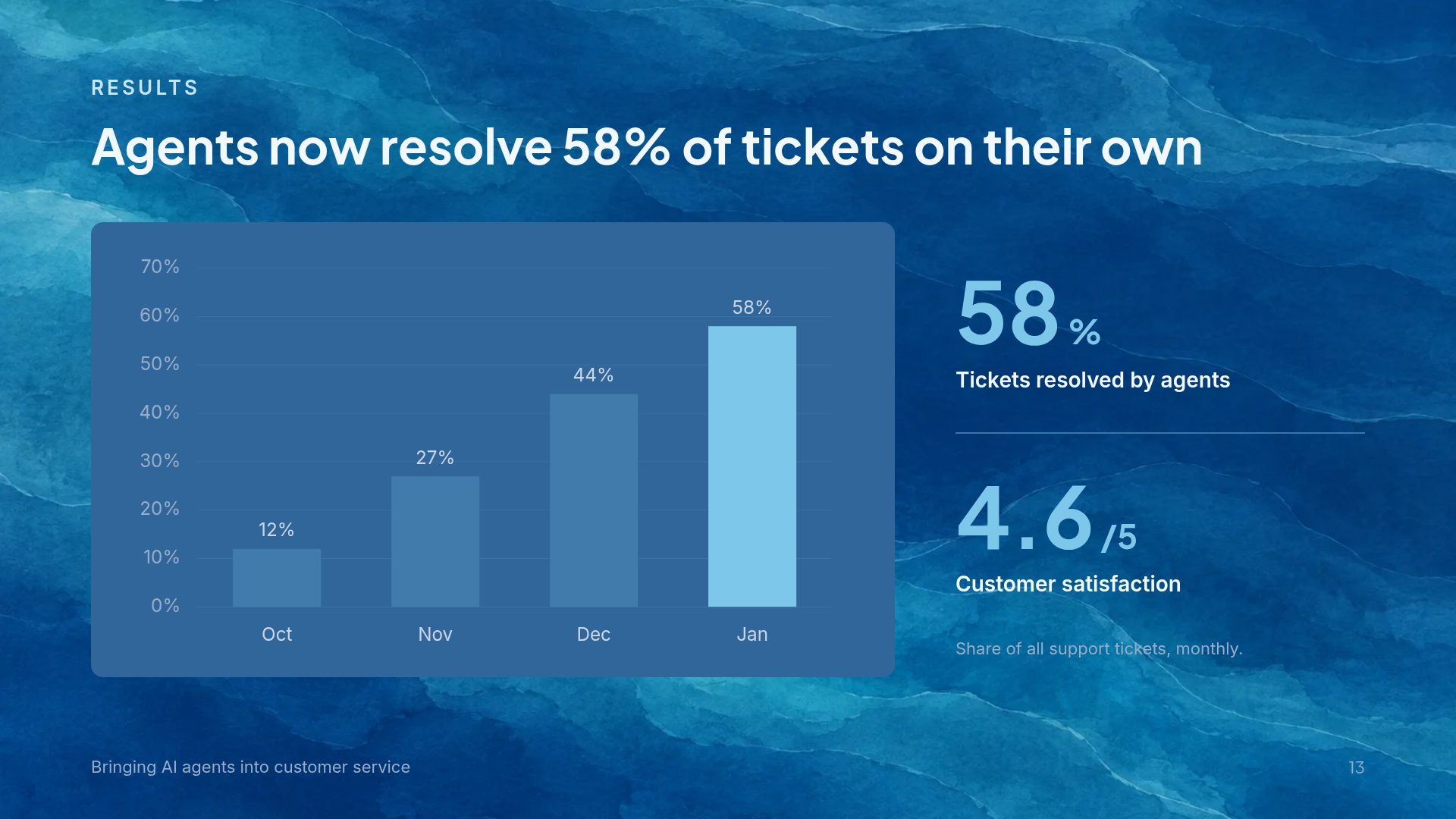Click the 12% data label above Oct
The width and height of the screenshot is (1456, 819).
[x=276, y=529]
